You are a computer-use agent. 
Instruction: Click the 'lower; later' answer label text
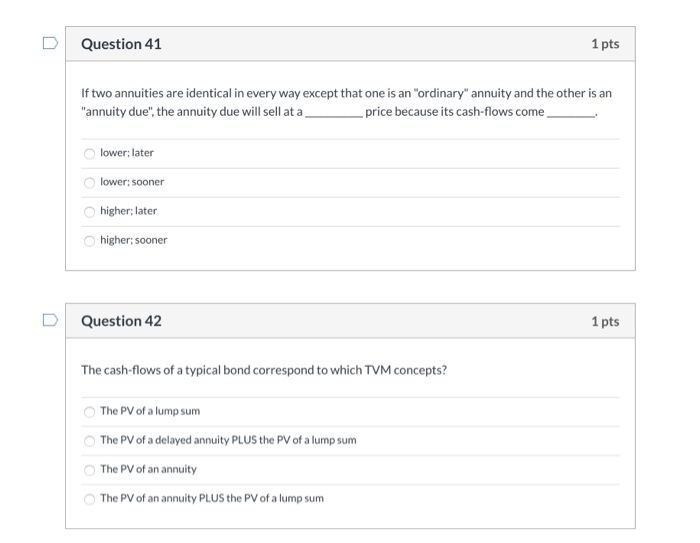tap(127, 153)
